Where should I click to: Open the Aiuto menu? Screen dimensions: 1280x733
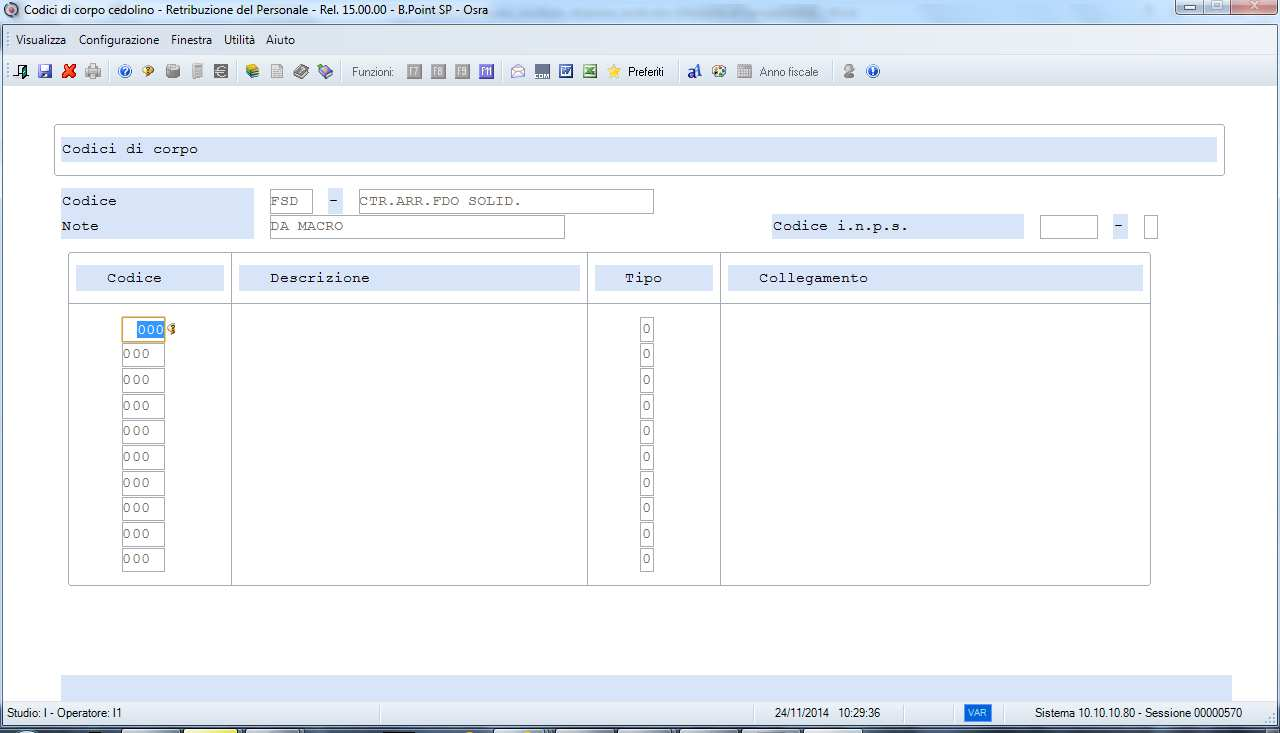[x=280, y=40]
